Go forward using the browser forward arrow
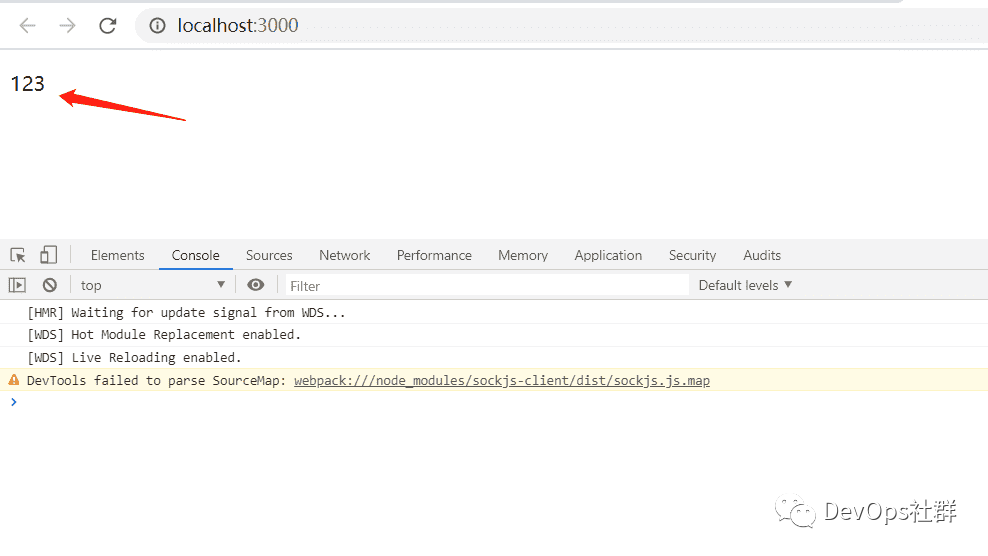 click(67, 26)
